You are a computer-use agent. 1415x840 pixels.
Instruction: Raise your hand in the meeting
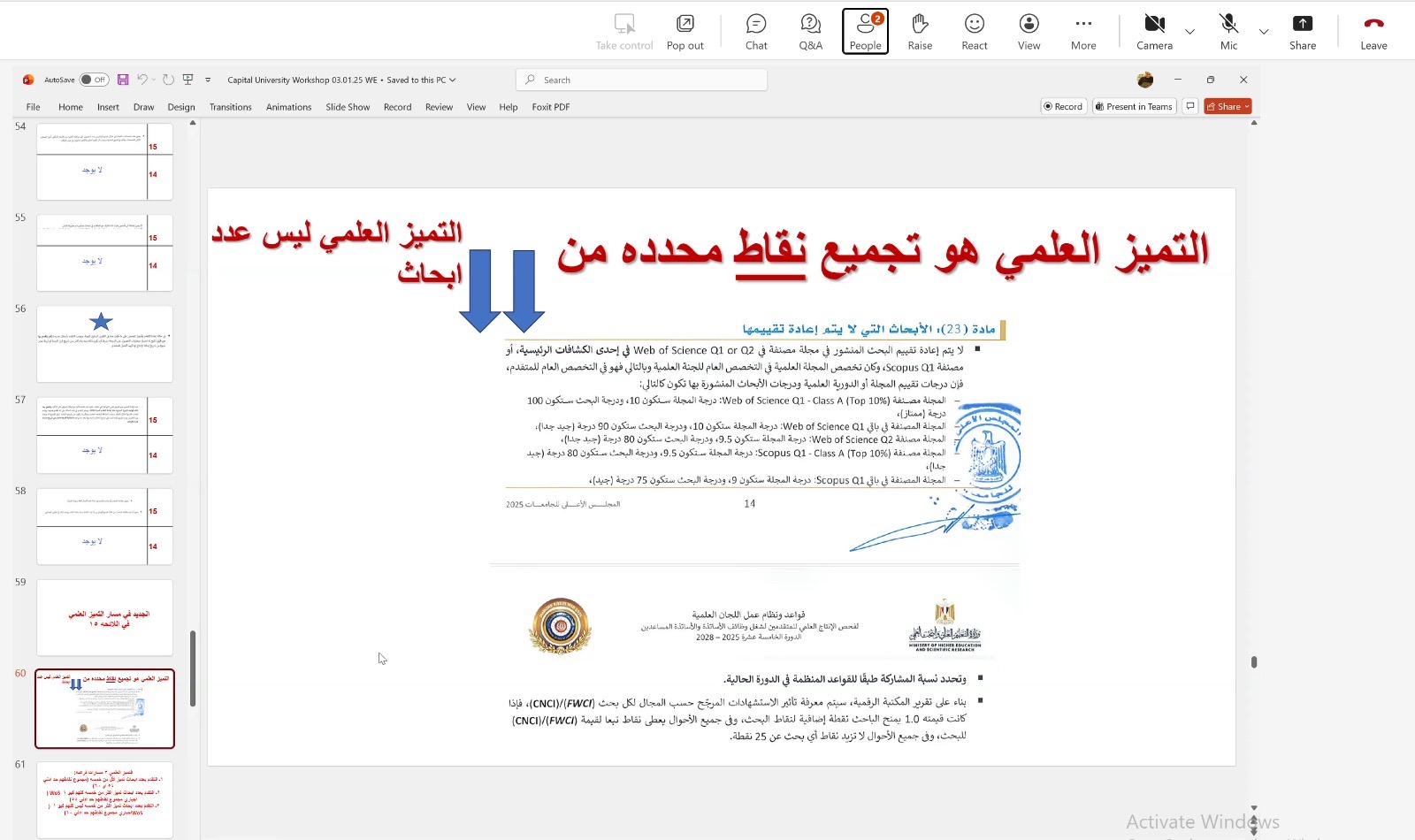(x=920, y=32)
